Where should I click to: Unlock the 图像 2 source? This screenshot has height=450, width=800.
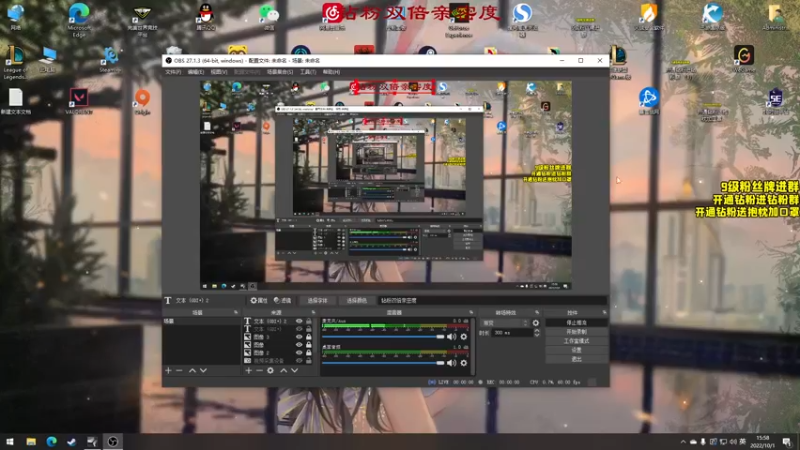(309, 353)
